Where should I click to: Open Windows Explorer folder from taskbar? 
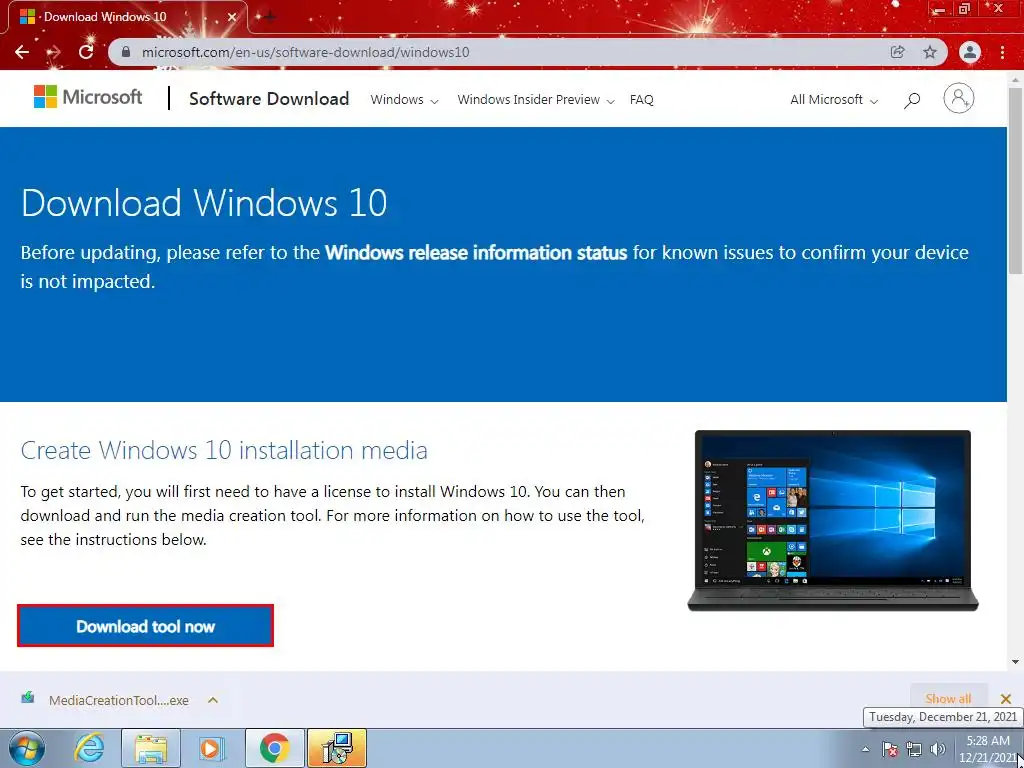(151, 748)
